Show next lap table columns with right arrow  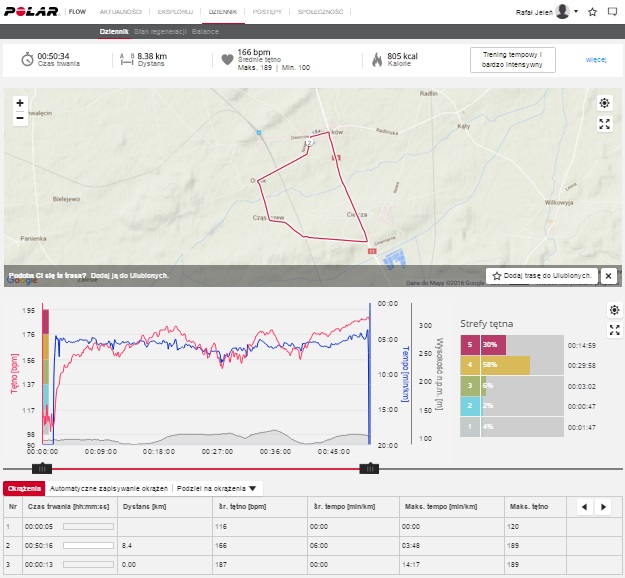coord(603,508)
